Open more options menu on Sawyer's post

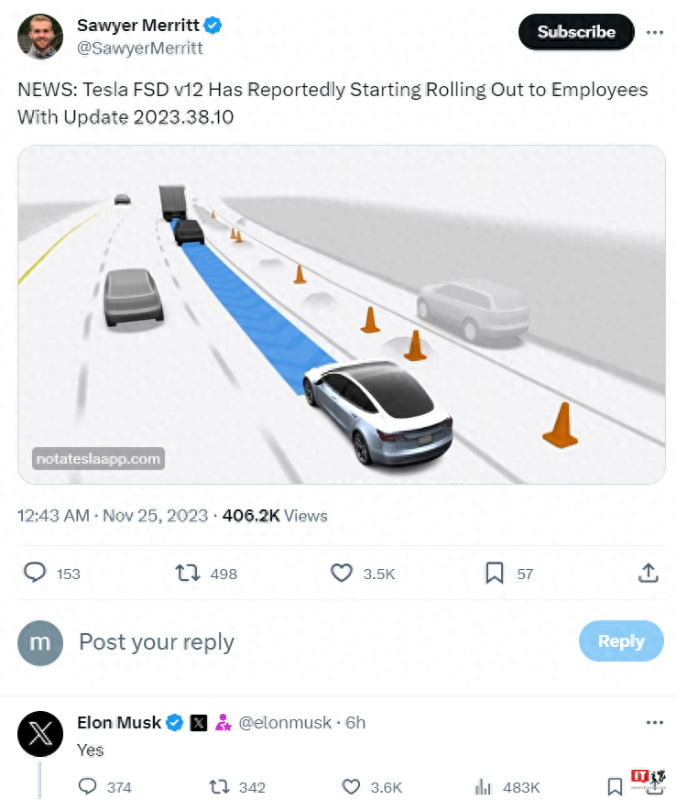[x=655, y=32]
